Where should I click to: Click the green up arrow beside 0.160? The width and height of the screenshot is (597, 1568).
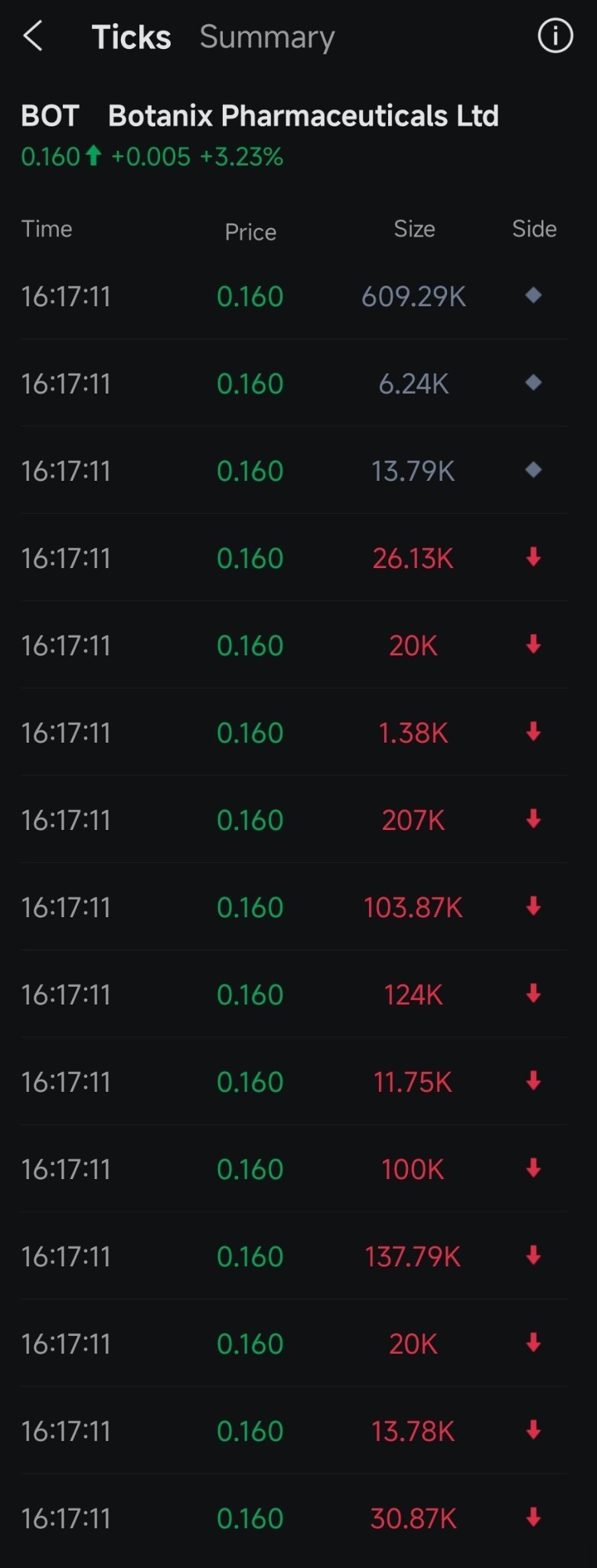(x=93, y=156)
